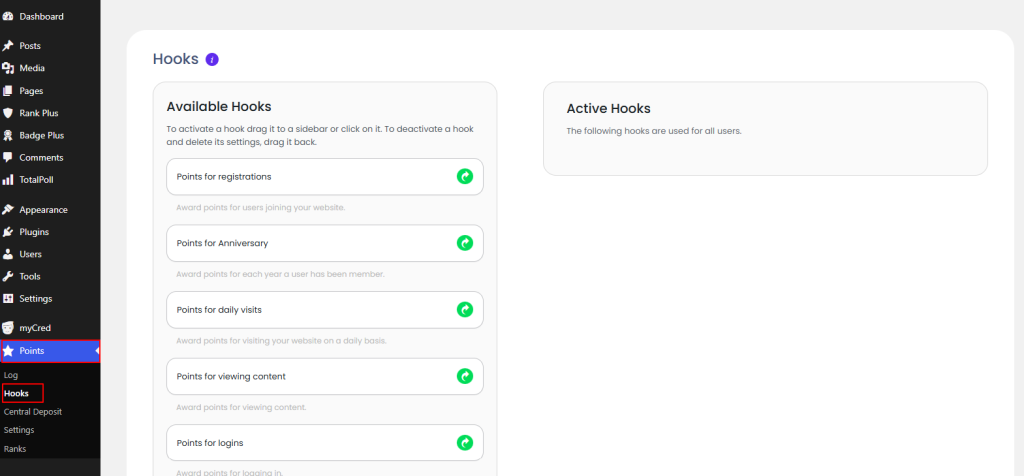
Task: Open the Media library menu
Action: tap(32, 68)
